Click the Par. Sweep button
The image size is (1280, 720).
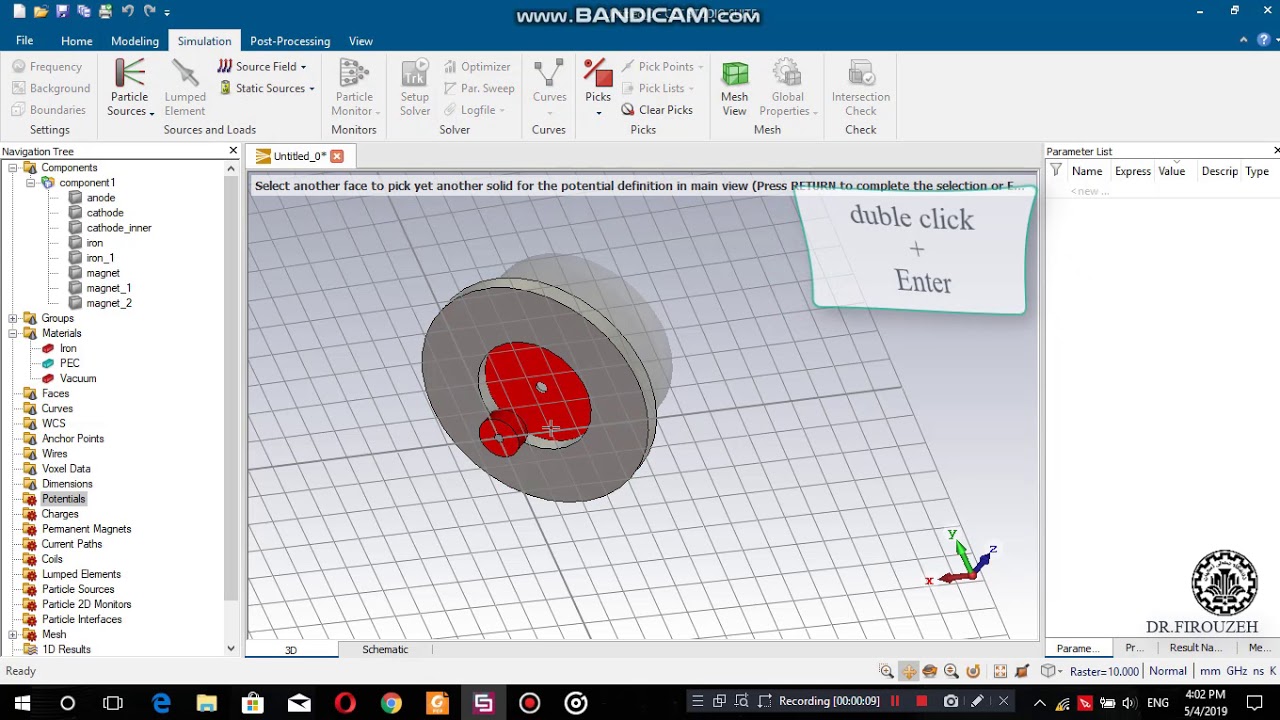(479, 88)
